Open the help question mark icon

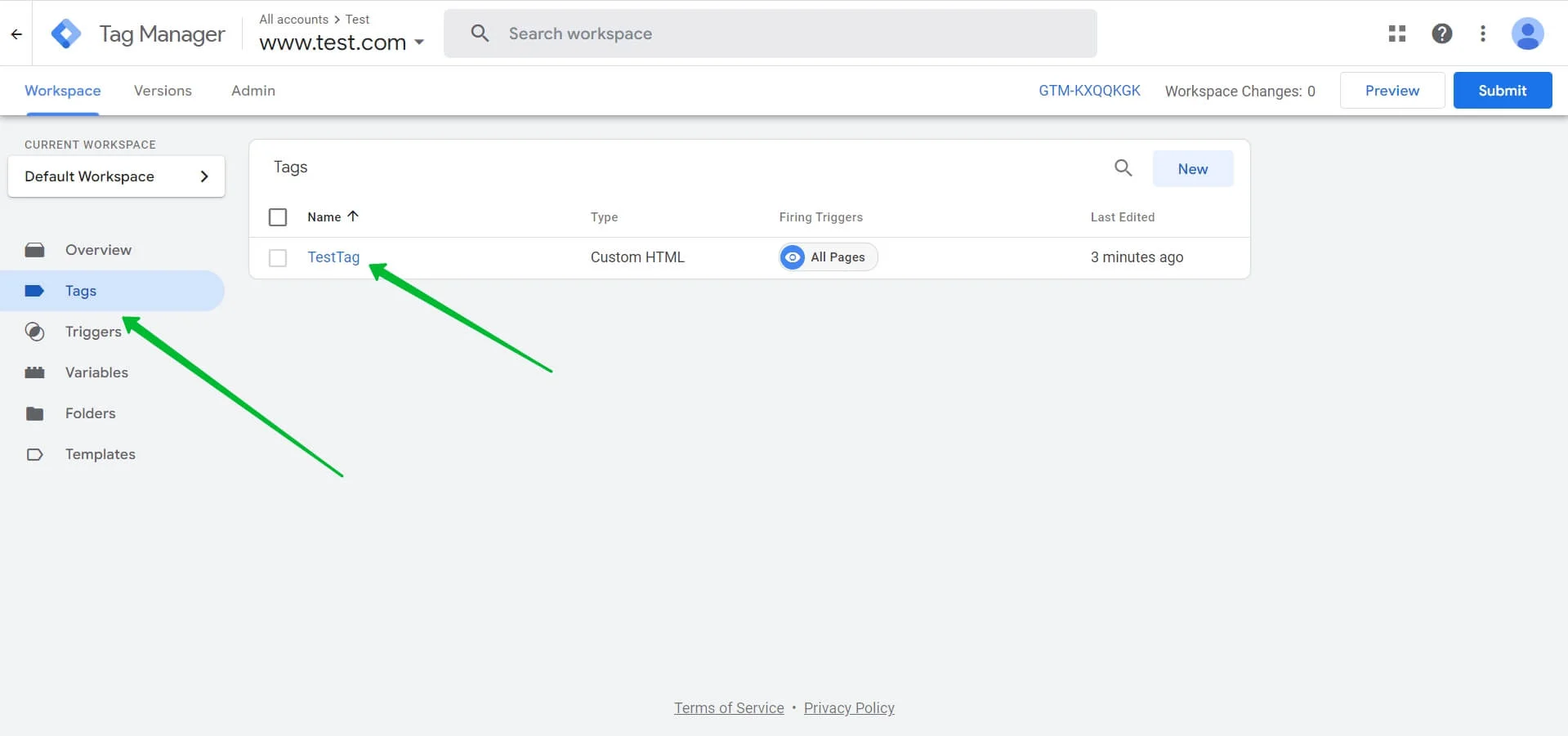[1442, 33]
